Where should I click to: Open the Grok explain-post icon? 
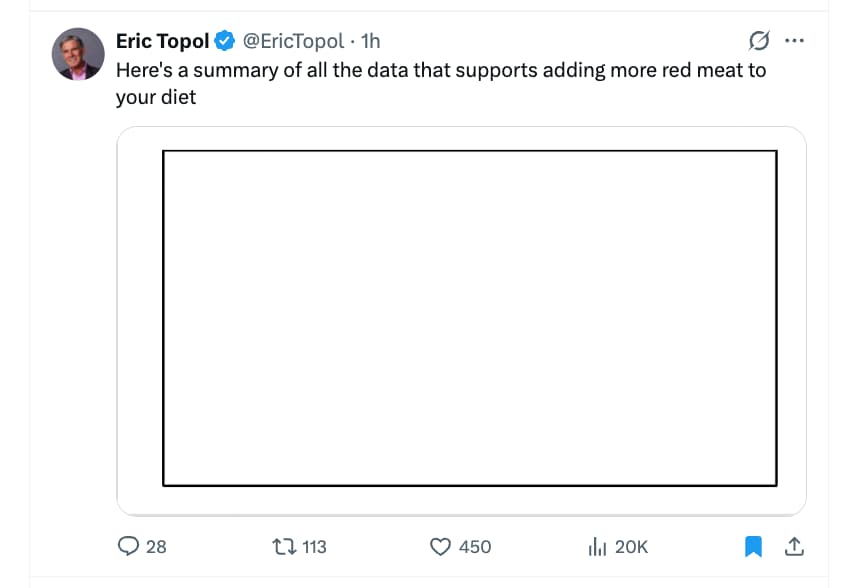tap(759, 41)
